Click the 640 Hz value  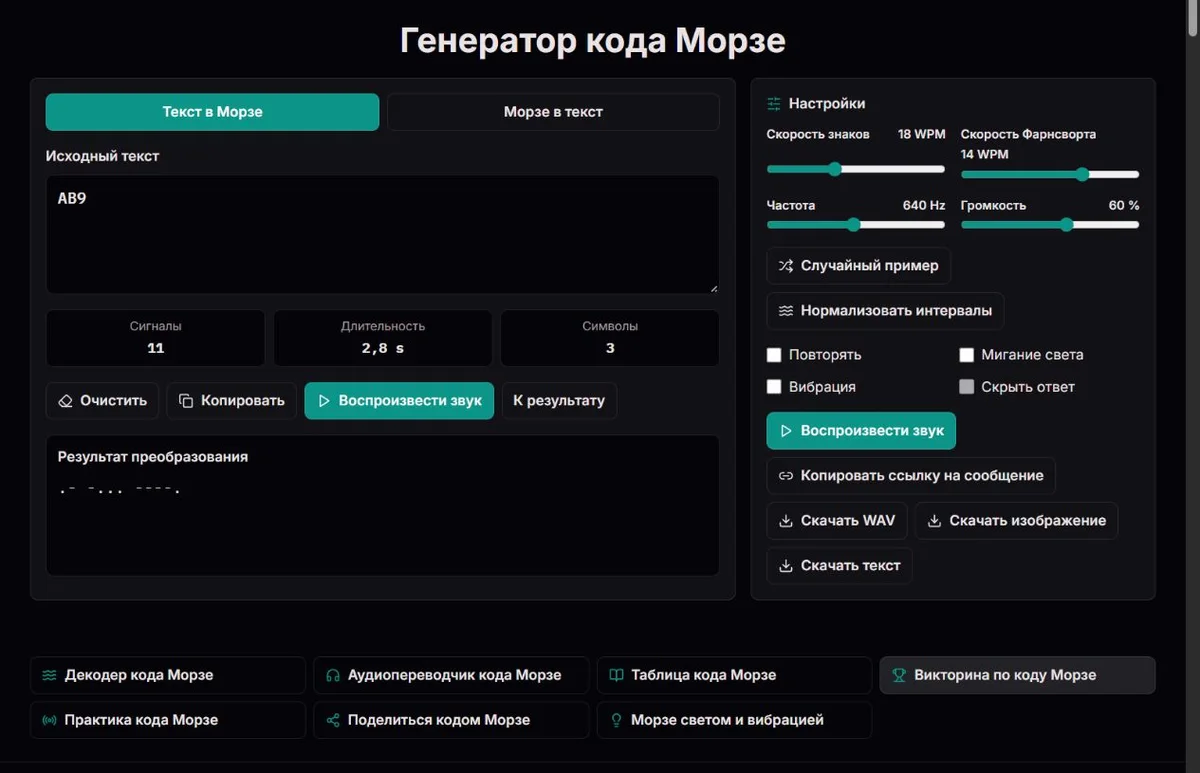point(923,205)
